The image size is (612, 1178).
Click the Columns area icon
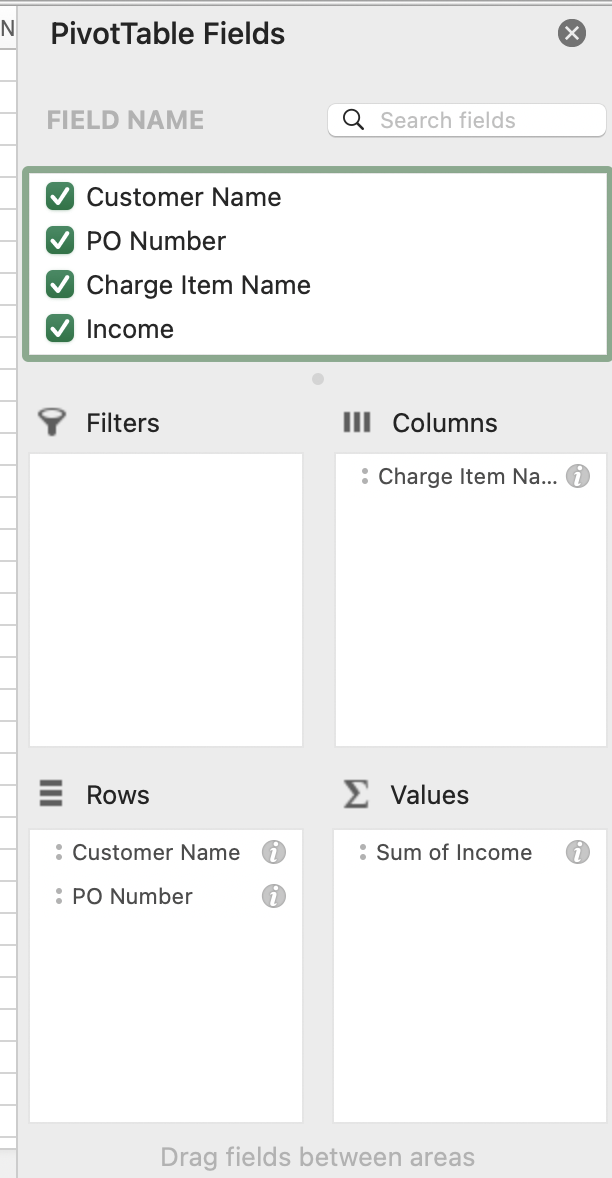click(356, 422)
